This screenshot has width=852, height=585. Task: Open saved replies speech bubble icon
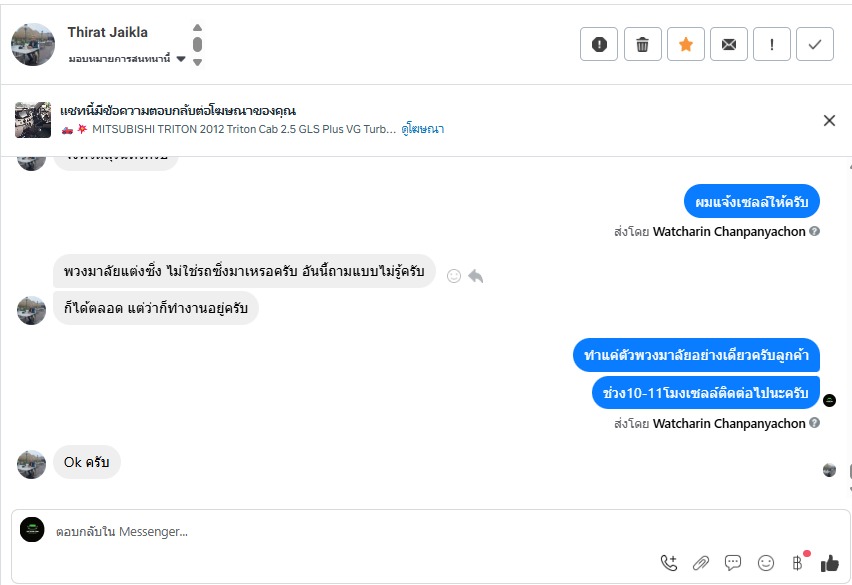[x=733, y=563]
